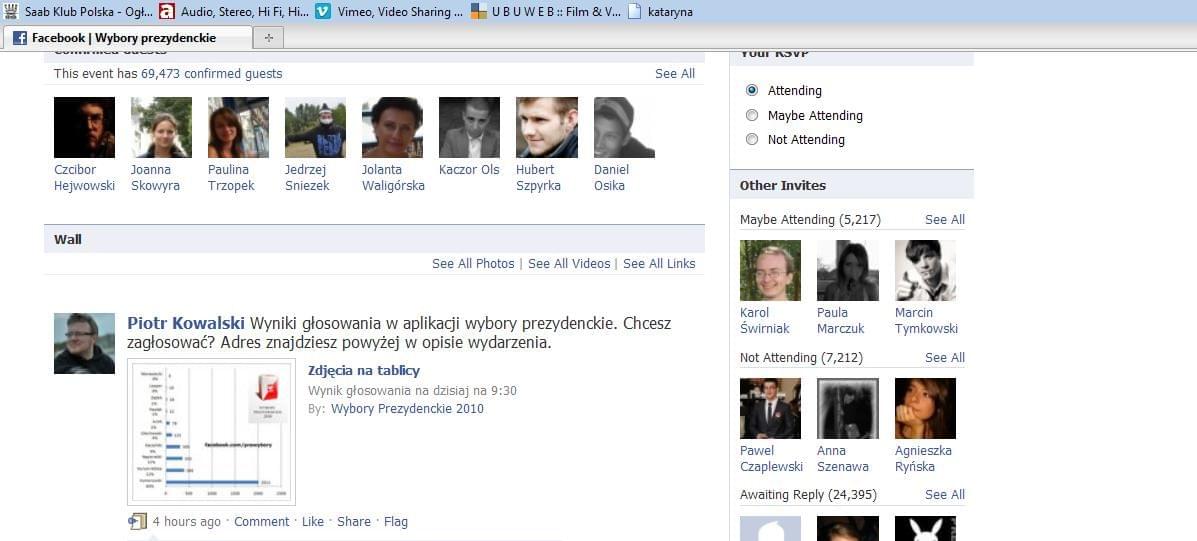This screenshot has width=1197, height=541.
Task: Open the kataryna bookmark
Action: click(660, 12)
